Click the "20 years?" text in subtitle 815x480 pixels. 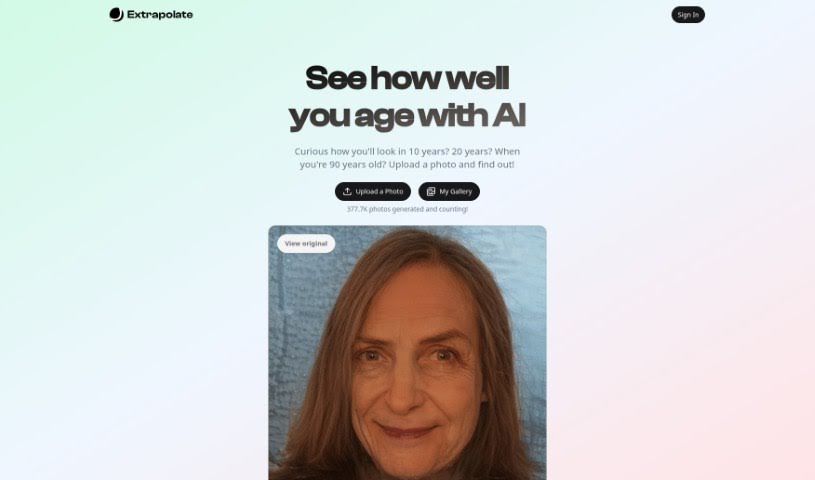tap(471, 151)
